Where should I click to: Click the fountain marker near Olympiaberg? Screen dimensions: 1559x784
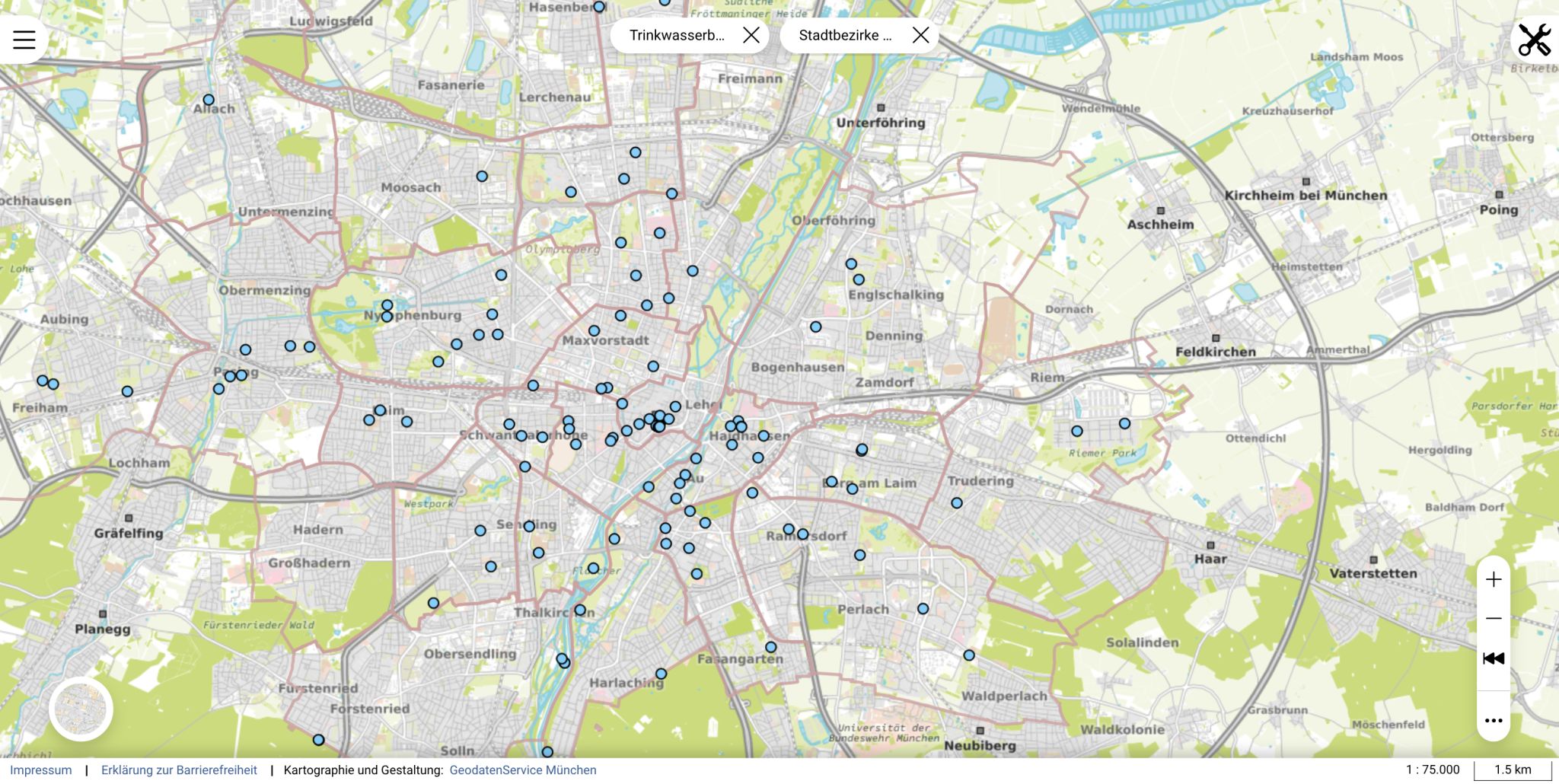coord(620,243)
